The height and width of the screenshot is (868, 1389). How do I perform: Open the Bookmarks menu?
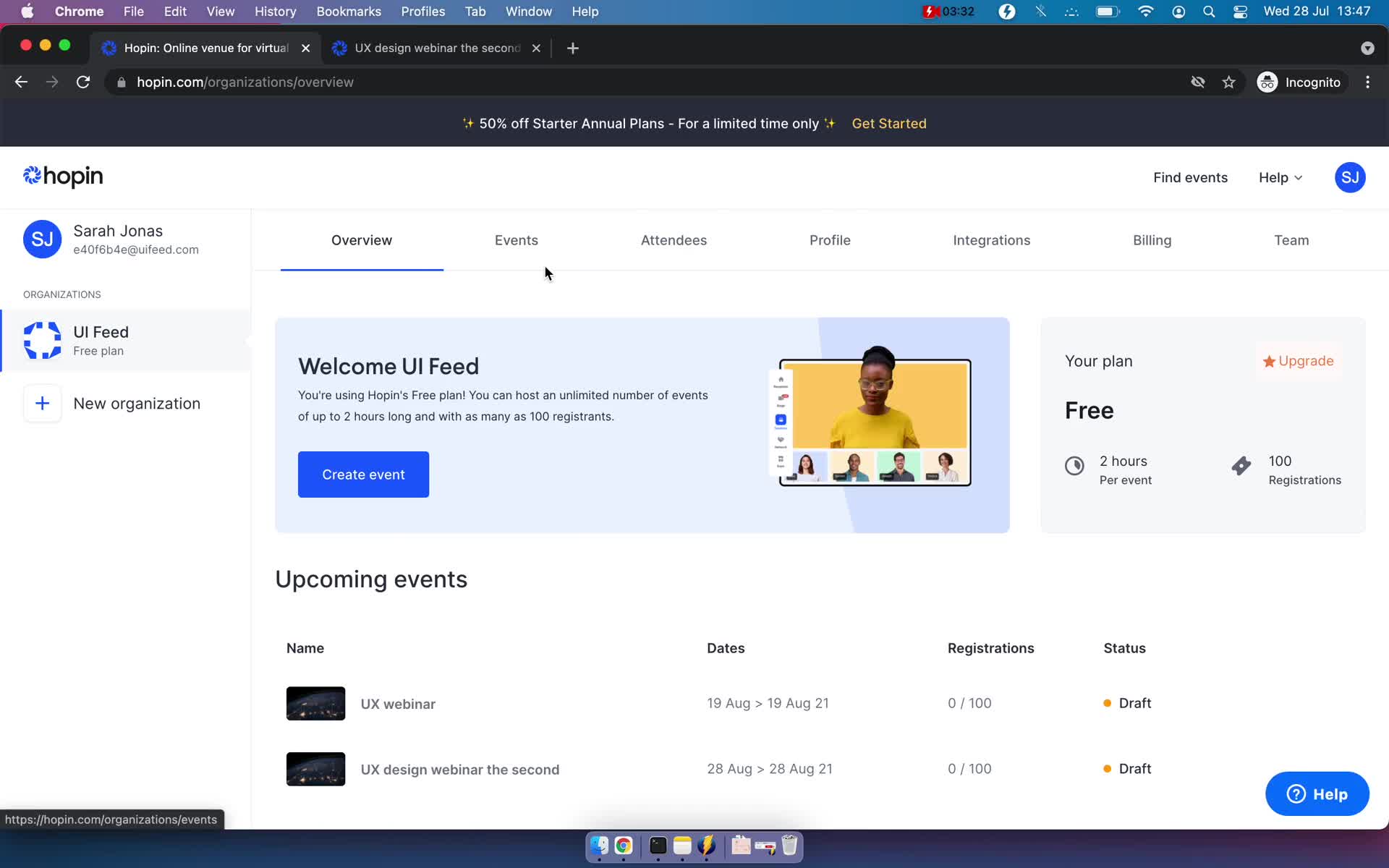[x=349, y=12]
